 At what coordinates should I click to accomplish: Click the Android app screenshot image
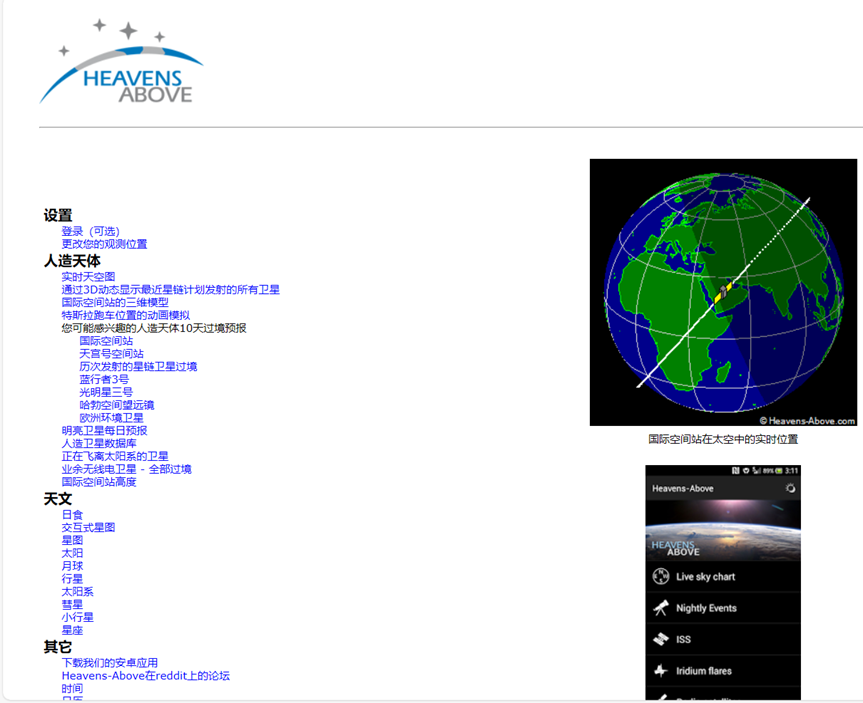(x=723, y=582)
